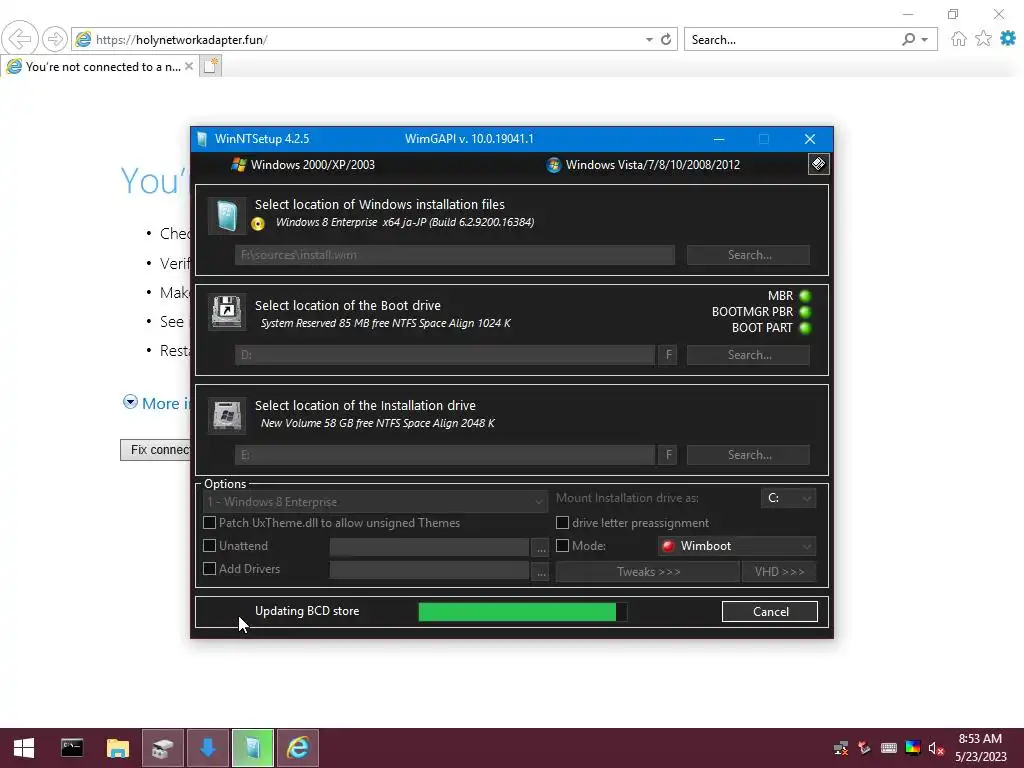Click the disk tool taskbar icon
The height and width of the screenshot is (768, 1024).
coord(163,748)
